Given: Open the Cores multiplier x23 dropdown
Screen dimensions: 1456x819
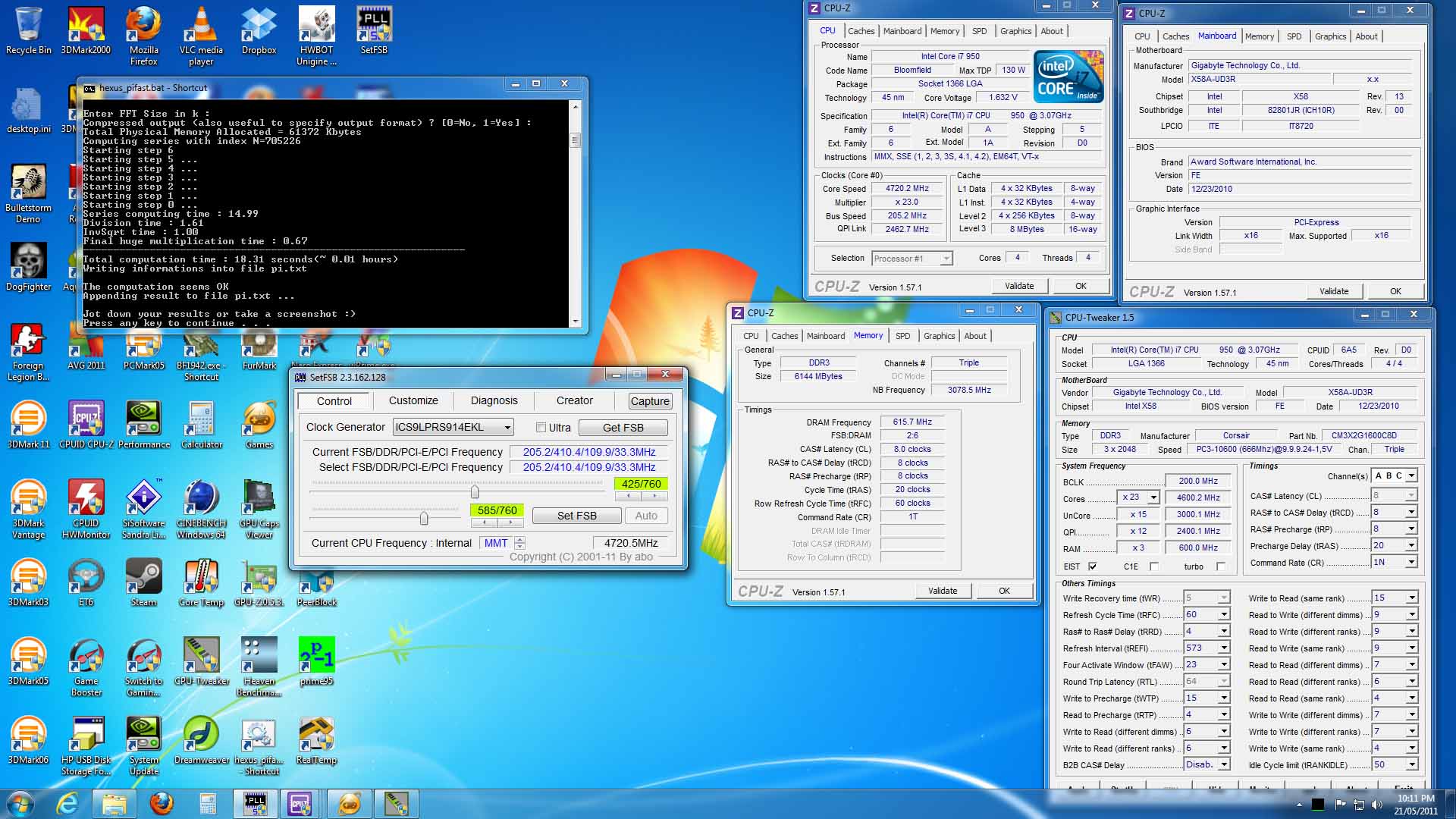Looking at the screenshot, I should (1153, 497).
